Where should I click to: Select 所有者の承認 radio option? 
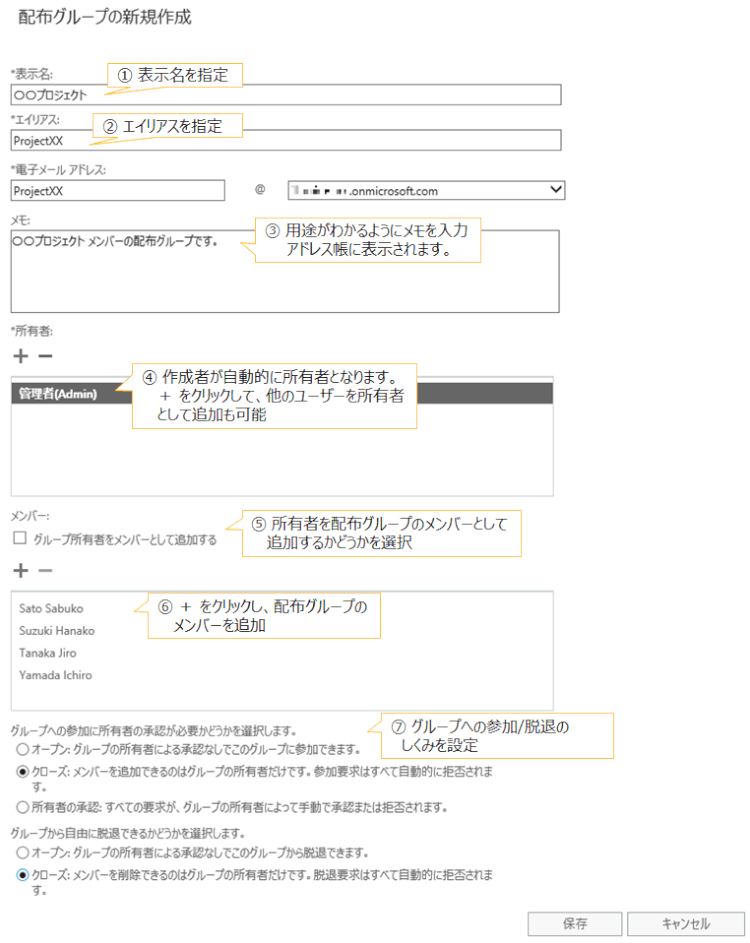coord(23,807)
